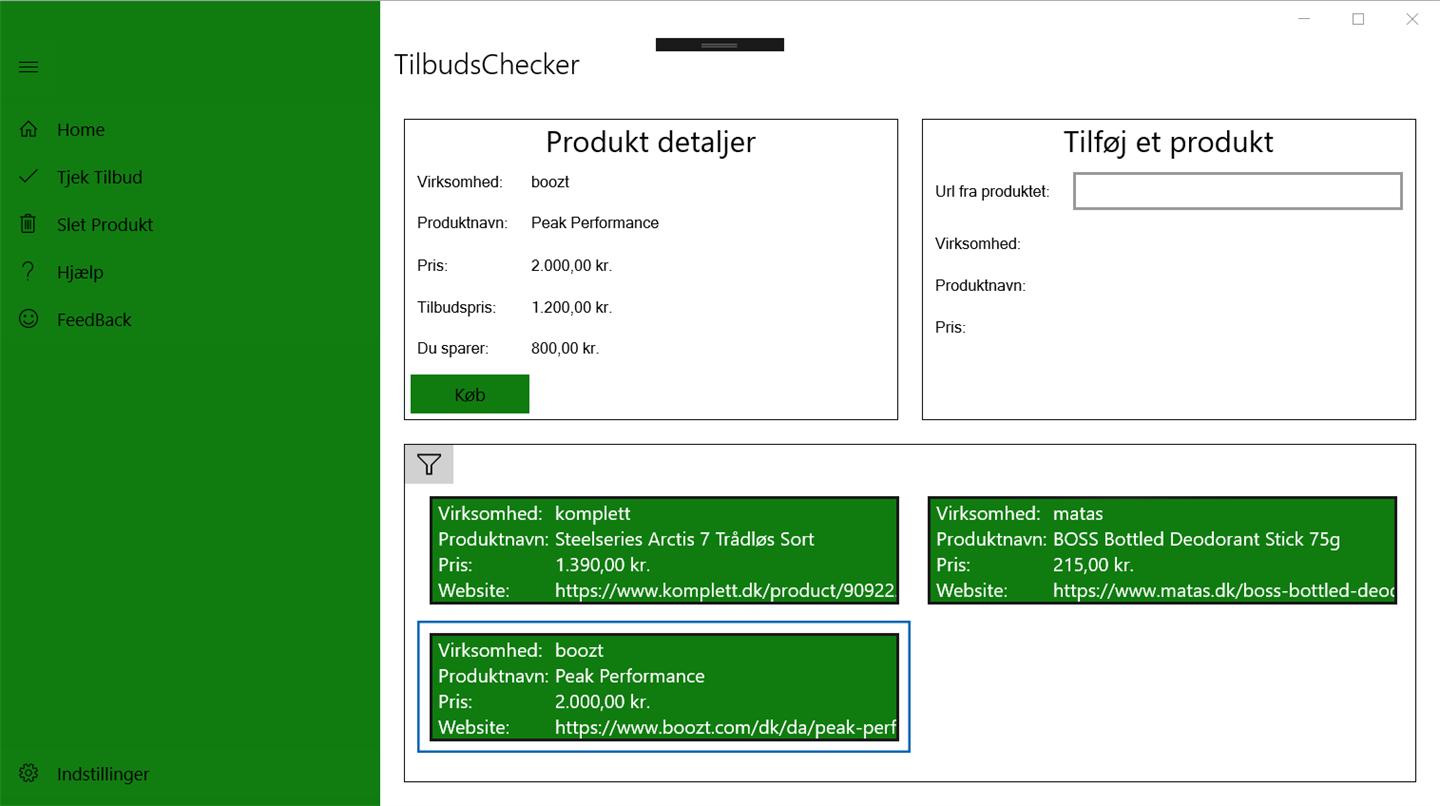
Task: Click the Slet Produkt trash icon
Action: [28, 224]
